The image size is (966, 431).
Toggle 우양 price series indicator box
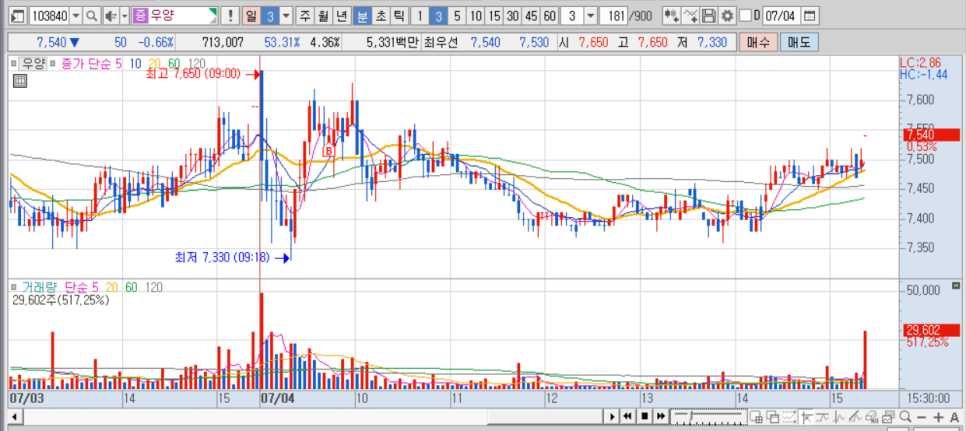(x=13, y=63)
